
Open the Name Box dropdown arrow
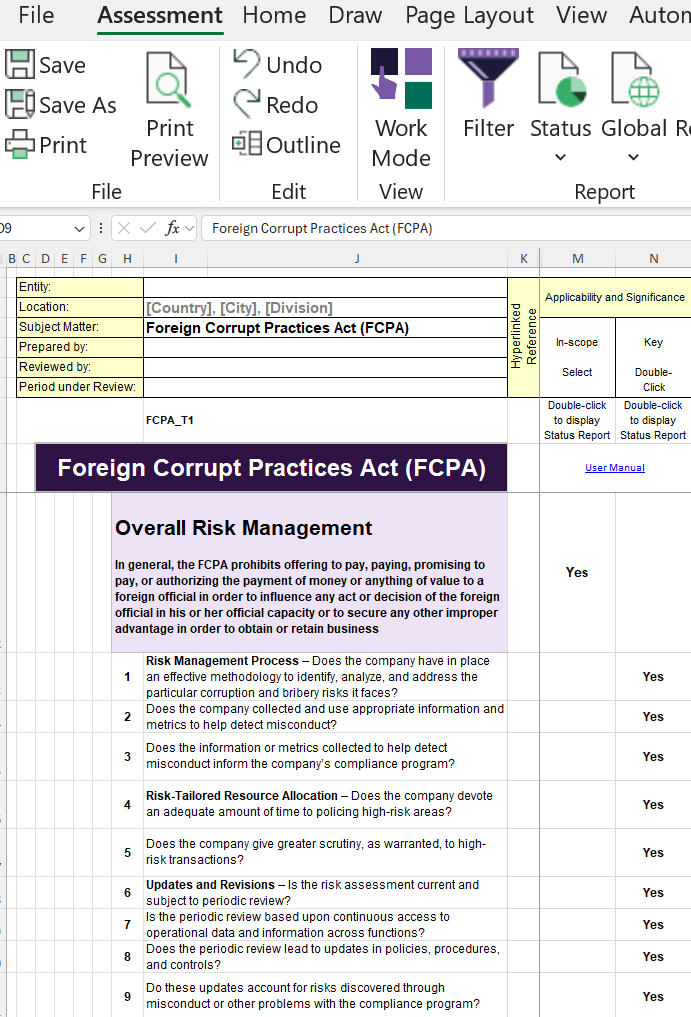click(x=100, y=229)
